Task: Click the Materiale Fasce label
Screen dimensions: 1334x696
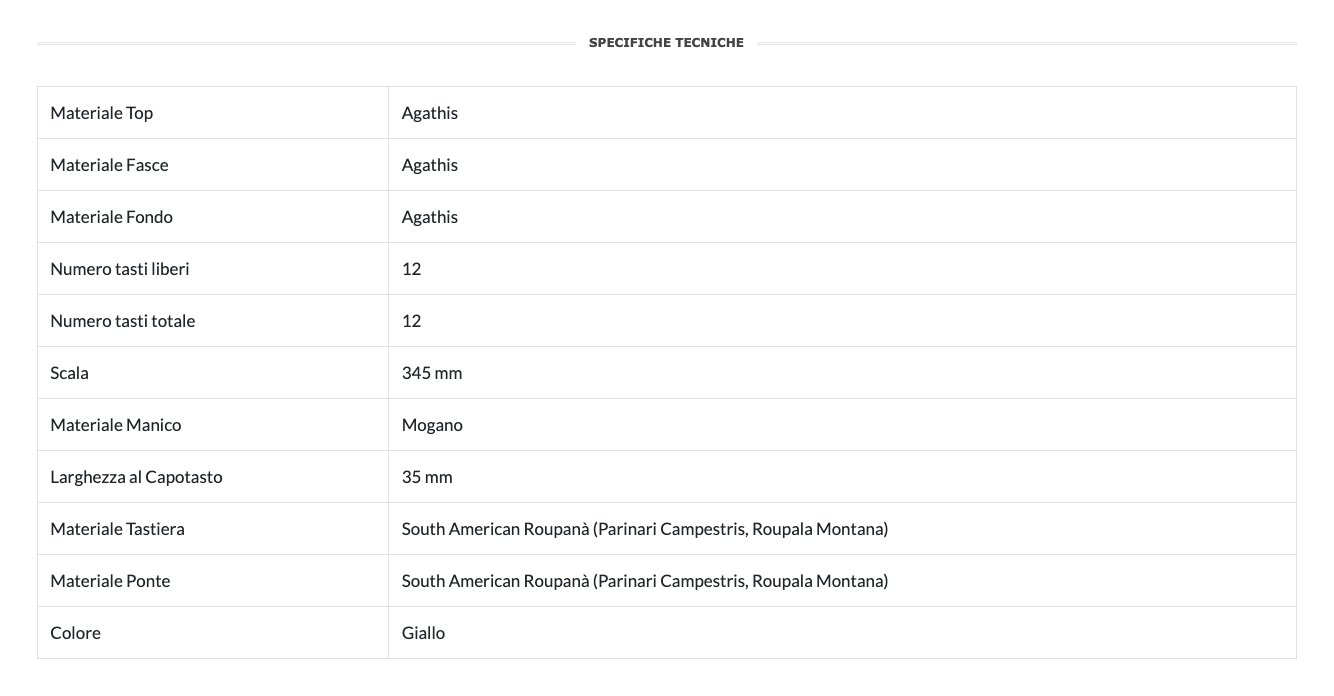Action: tap(109, 165)
